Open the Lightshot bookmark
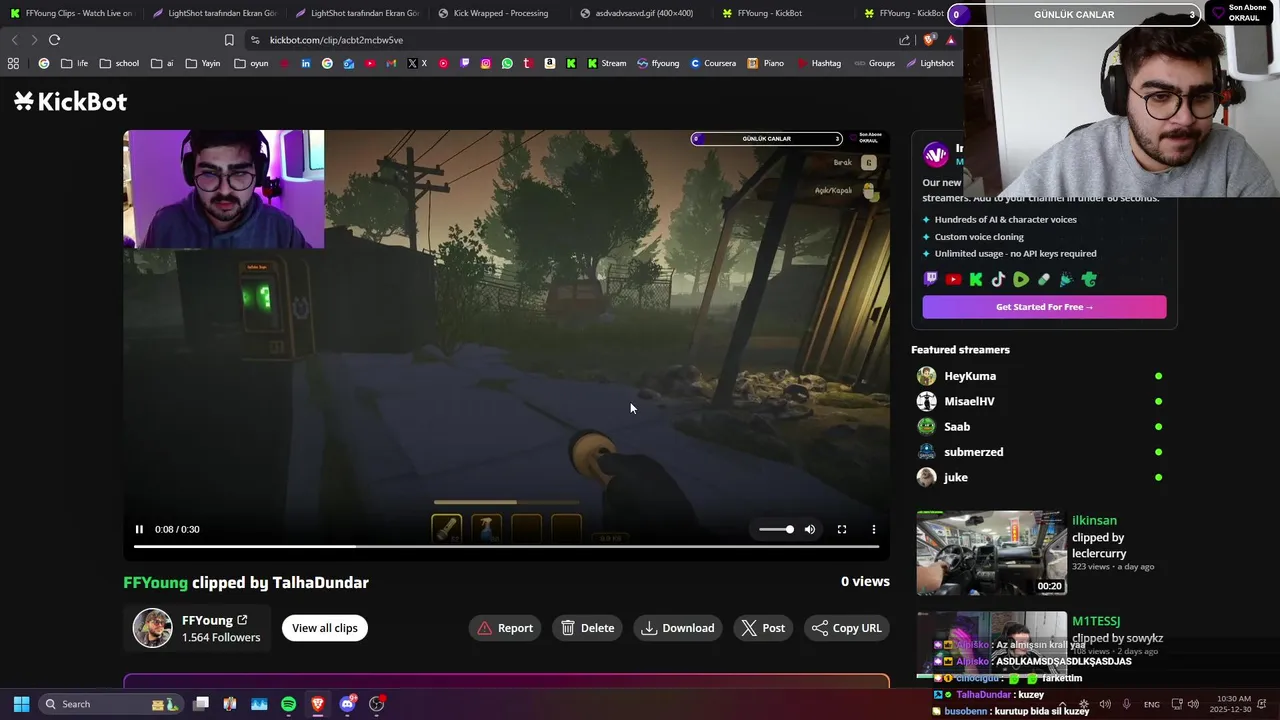The width and height of the screenshot is (1280, 720). point(930,63)
